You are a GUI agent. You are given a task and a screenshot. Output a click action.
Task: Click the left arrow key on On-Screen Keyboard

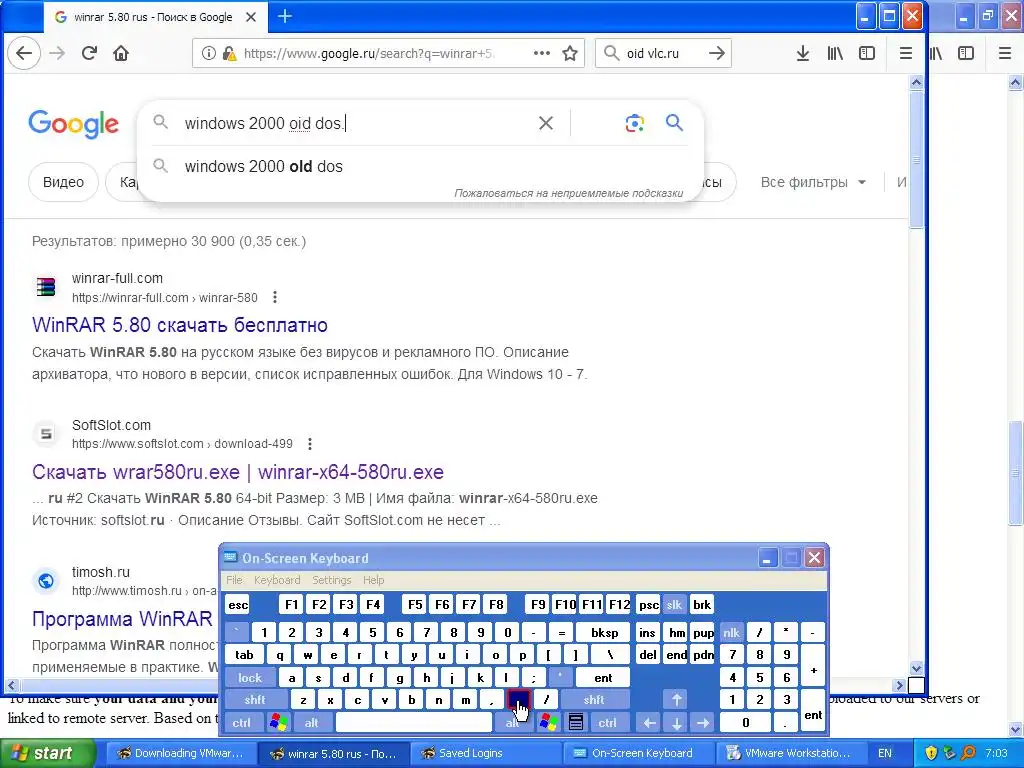[x=649, y=722]
